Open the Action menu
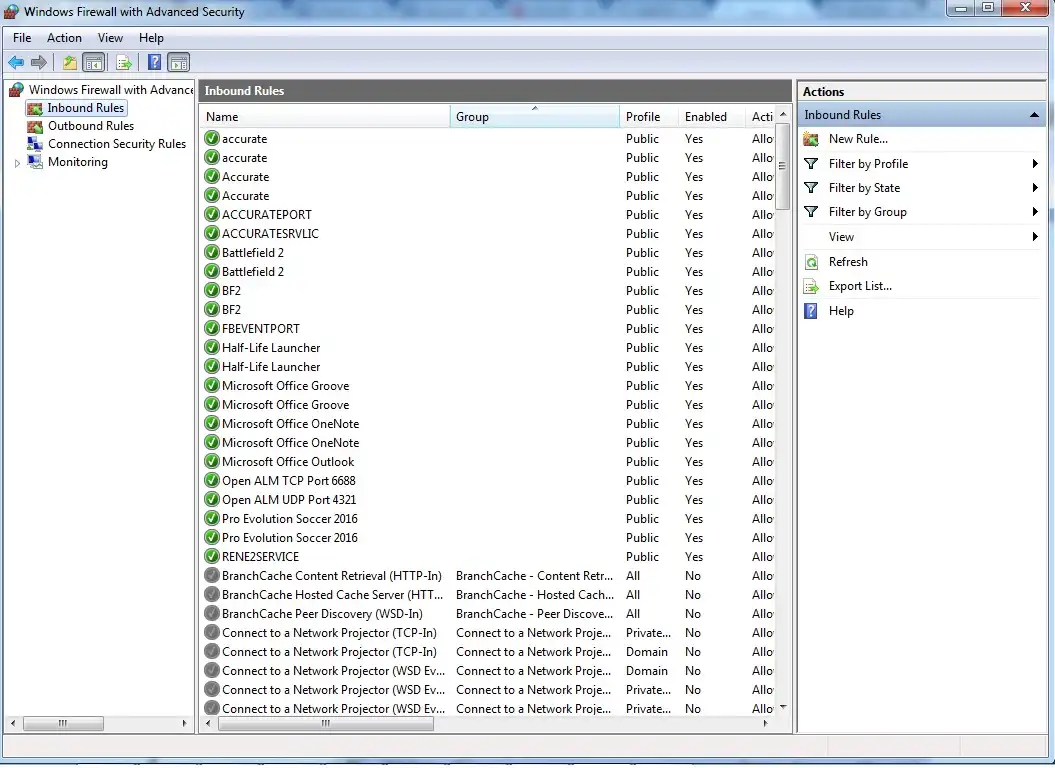The height and width of the screenshot is (768, 1055). click(64, 38)
